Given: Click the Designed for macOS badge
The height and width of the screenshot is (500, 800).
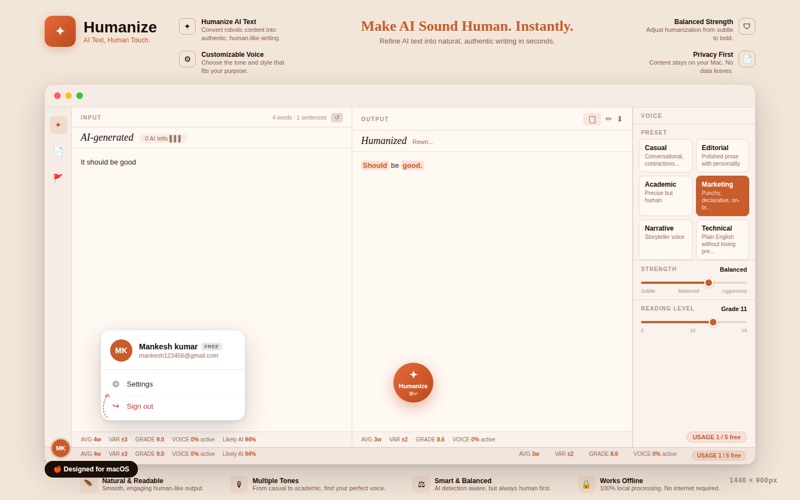Looking at the screenshot, I should click(x=91, y=469).
